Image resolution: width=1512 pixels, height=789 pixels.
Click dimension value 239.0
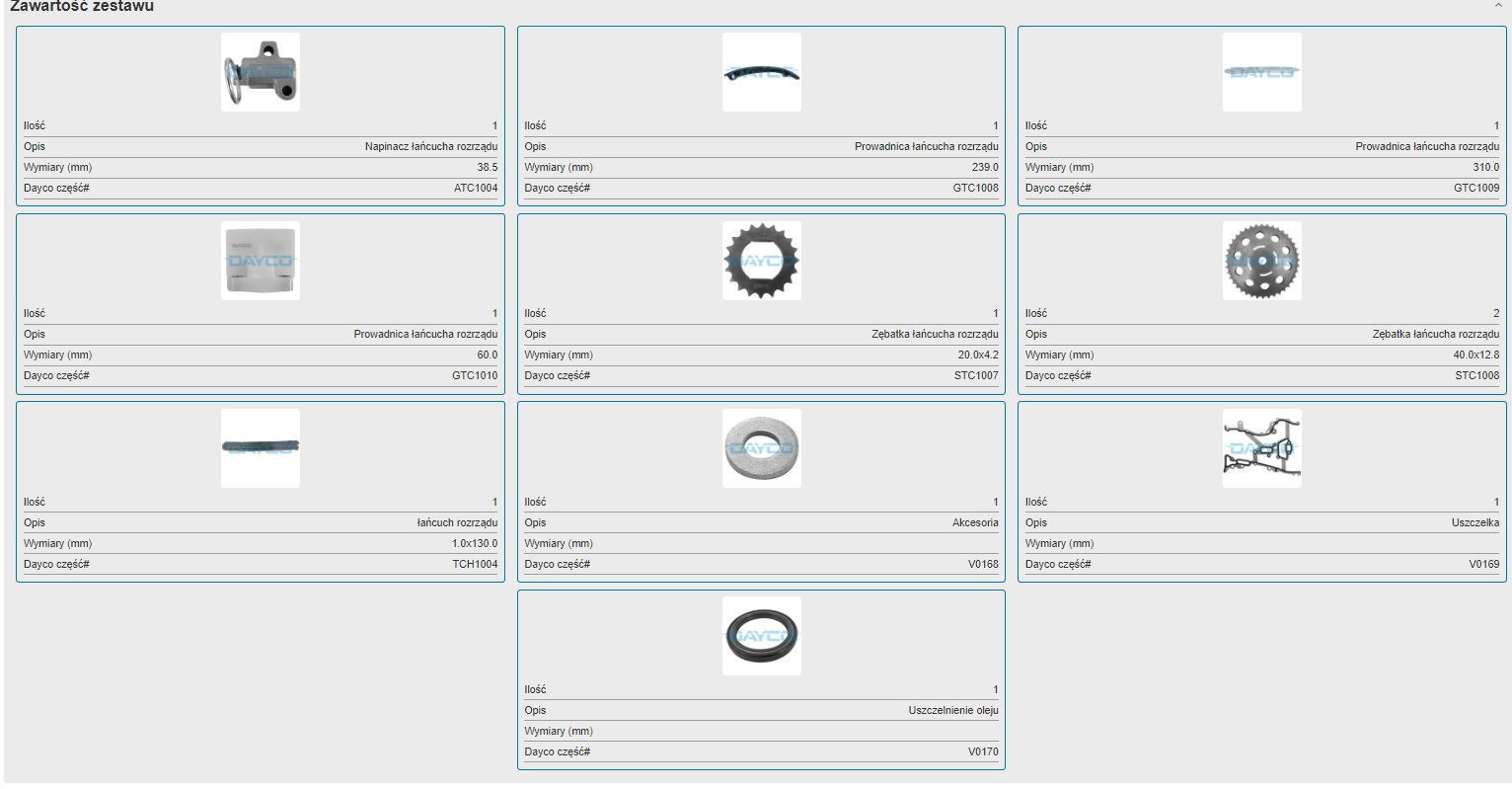(x=985, y=167)
